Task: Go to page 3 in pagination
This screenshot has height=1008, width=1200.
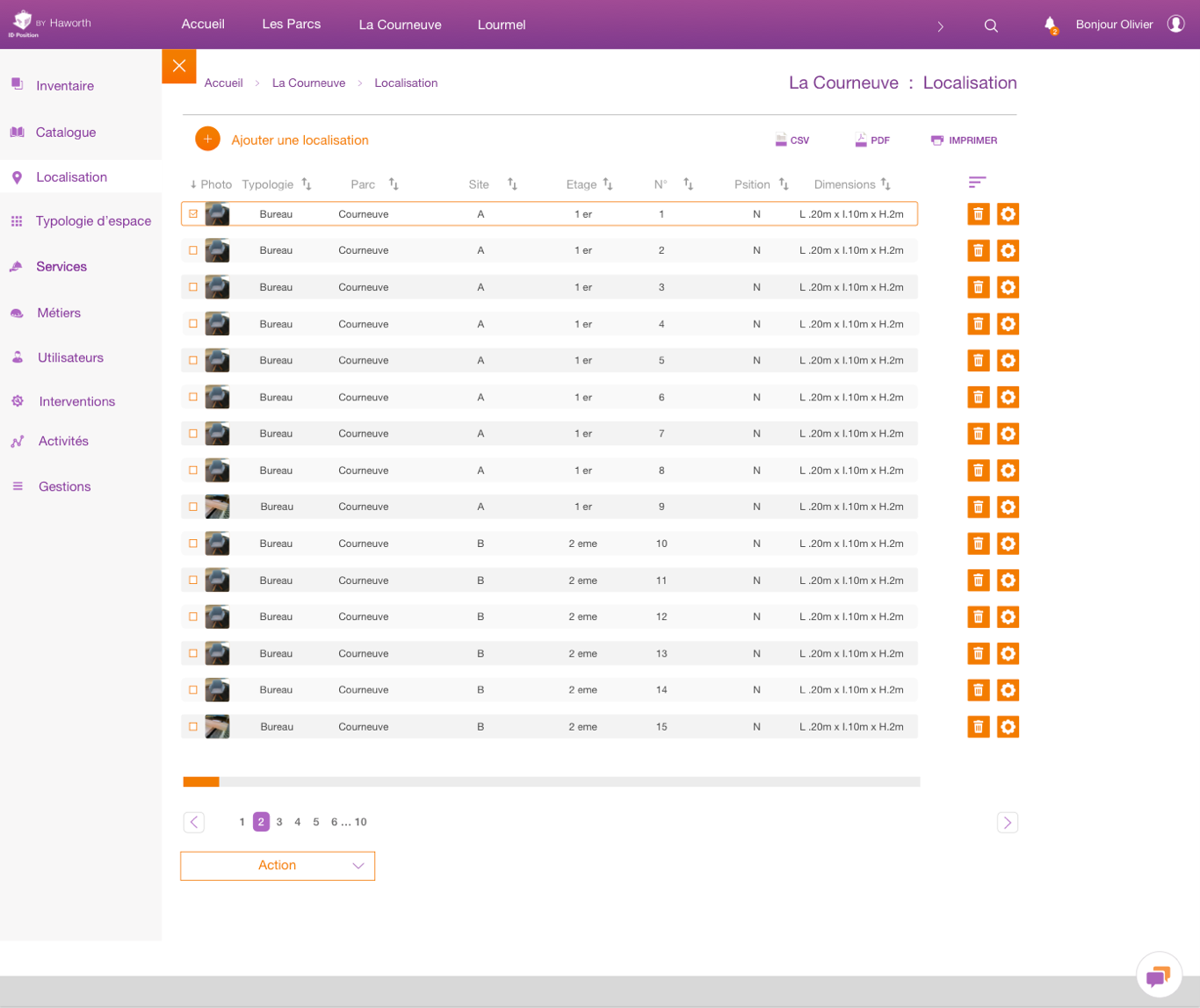Action: click(x=279, y=822)
